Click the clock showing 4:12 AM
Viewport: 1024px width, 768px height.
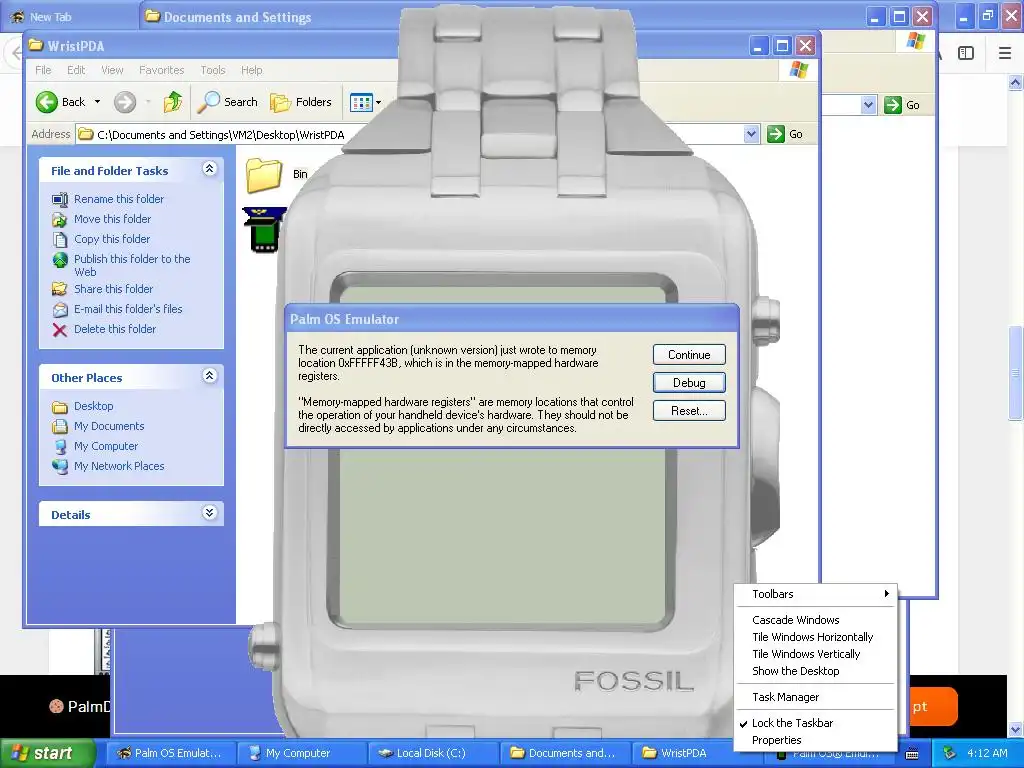[987, 753]
